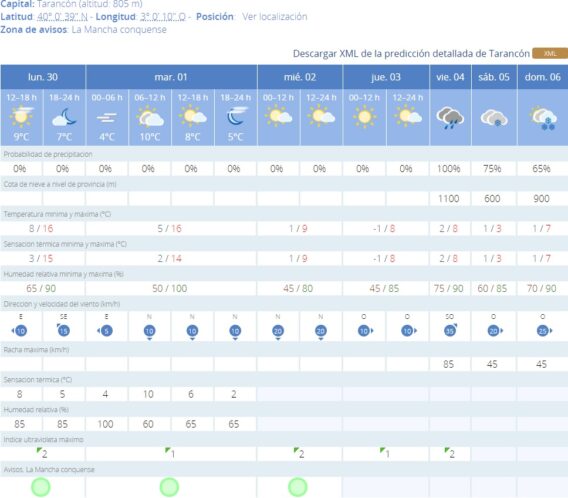The height and width of the screenshot is (498, 568).
Task: Open La Mancha conquense warnings zone link
Action: pyautogui.click(x=119, y=30)
